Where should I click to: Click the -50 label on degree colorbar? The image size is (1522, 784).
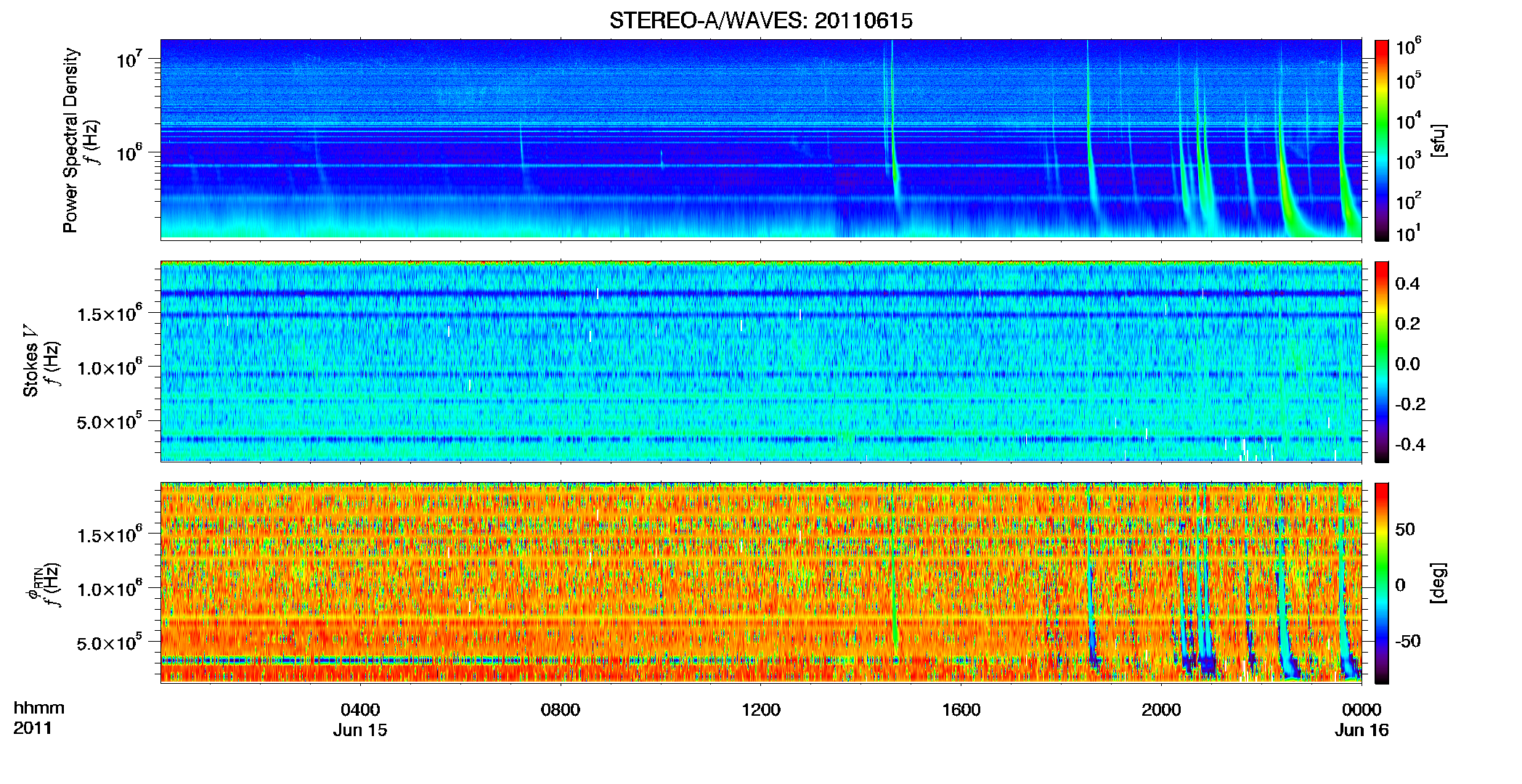[1407, 641]
